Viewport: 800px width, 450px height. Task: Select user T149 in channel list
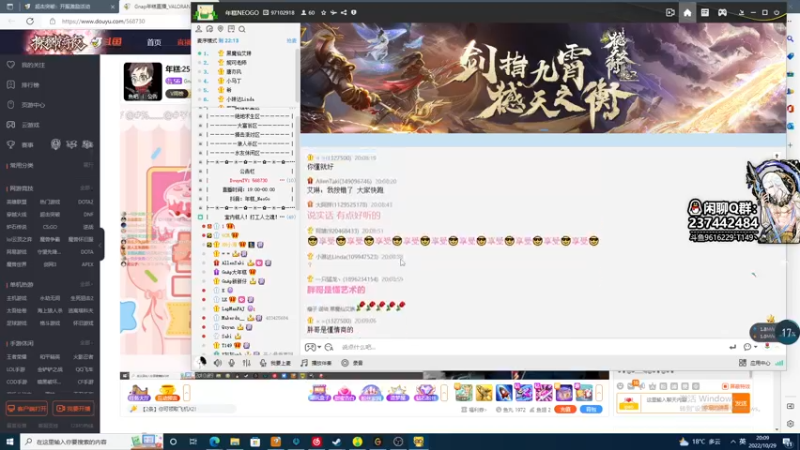[x=227, y=345]
